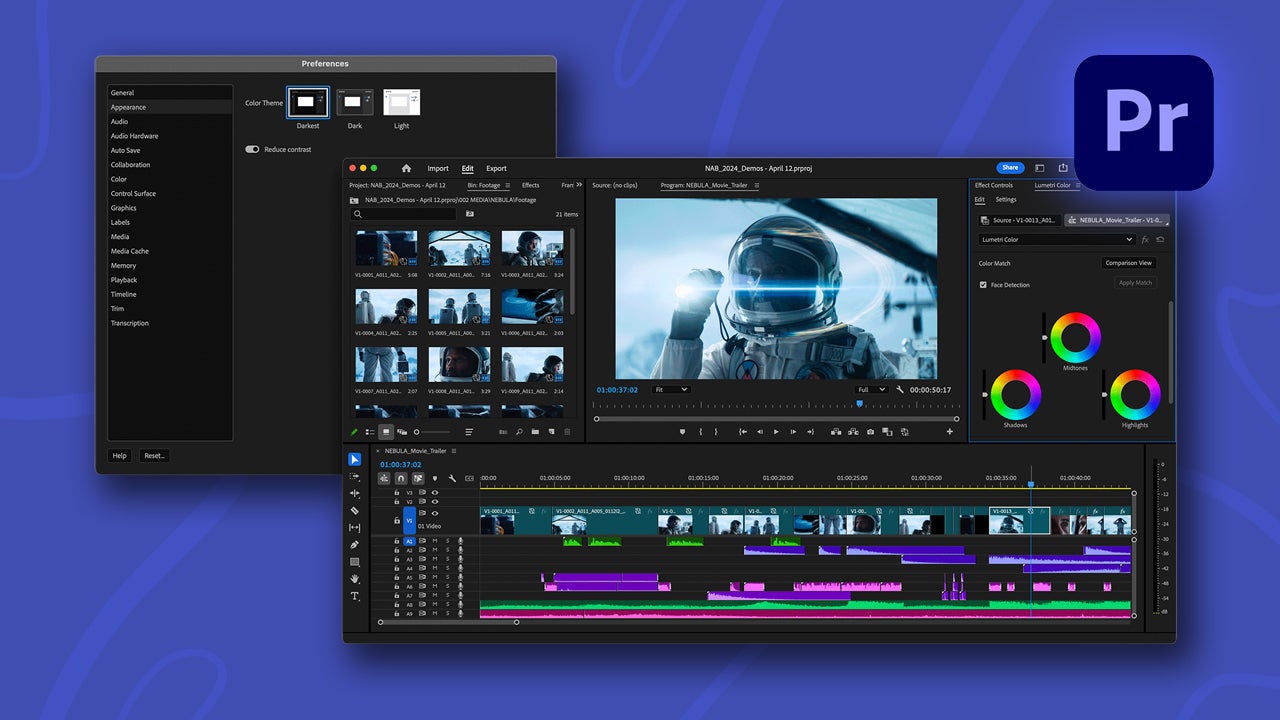Click the Midtones color wheel
Image resolution: width=1280 pixels, height=720 pixels.
[1075, 338]
